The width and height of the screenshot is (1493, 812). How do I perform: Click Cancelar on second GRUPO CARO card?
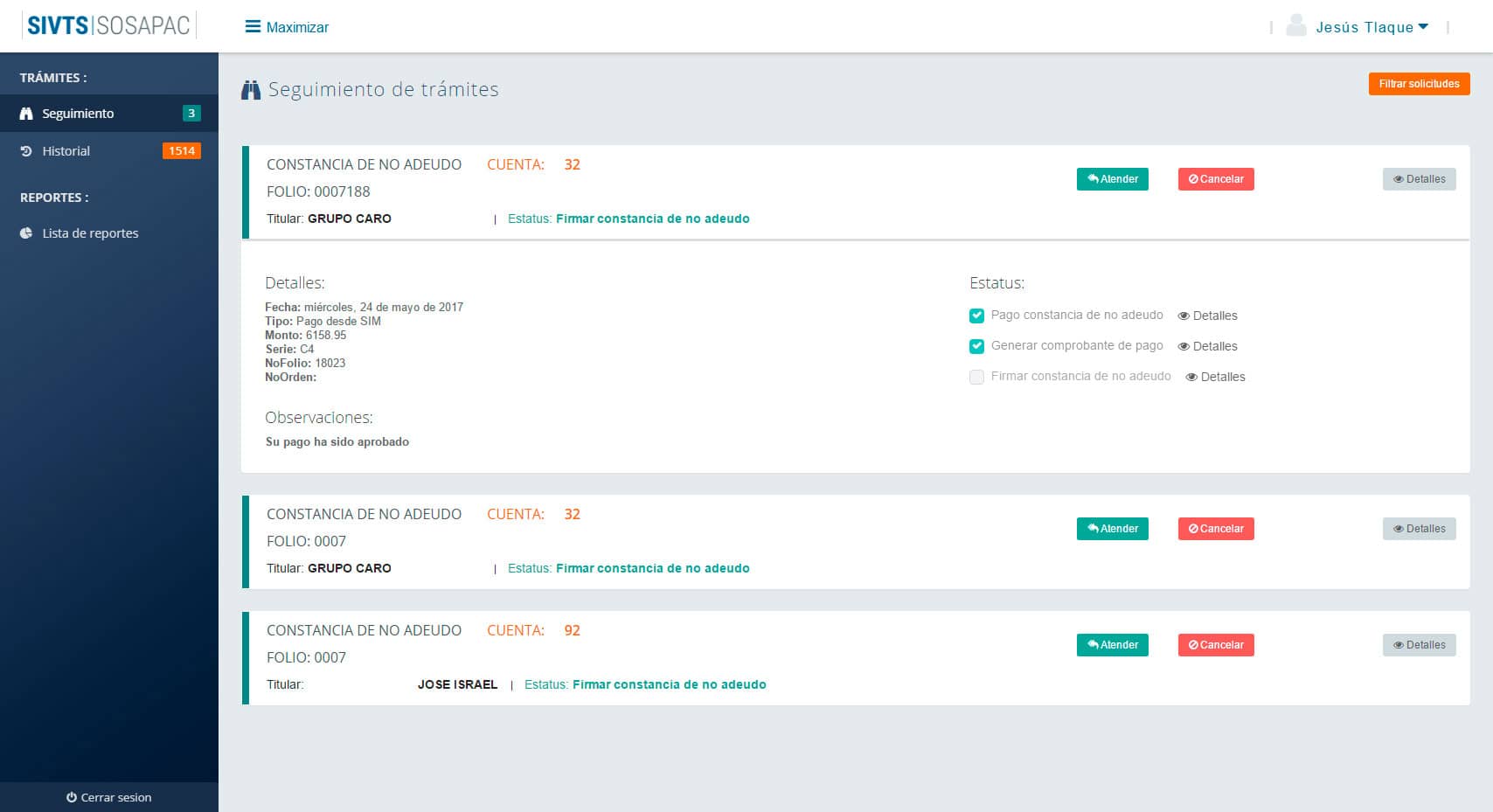point(1216,529)
